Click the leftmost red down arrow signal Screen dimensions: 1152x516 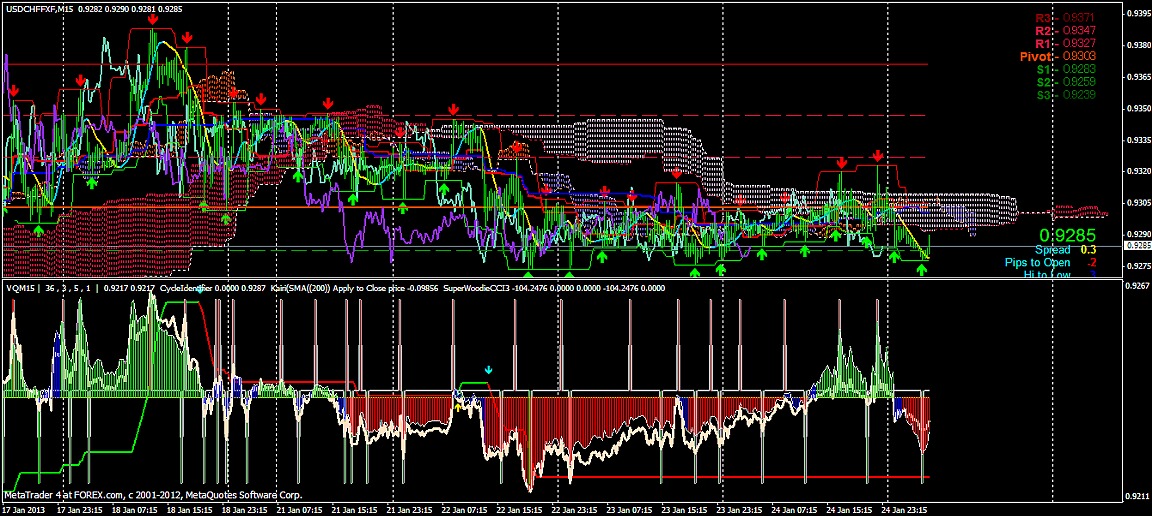(14, 91)
